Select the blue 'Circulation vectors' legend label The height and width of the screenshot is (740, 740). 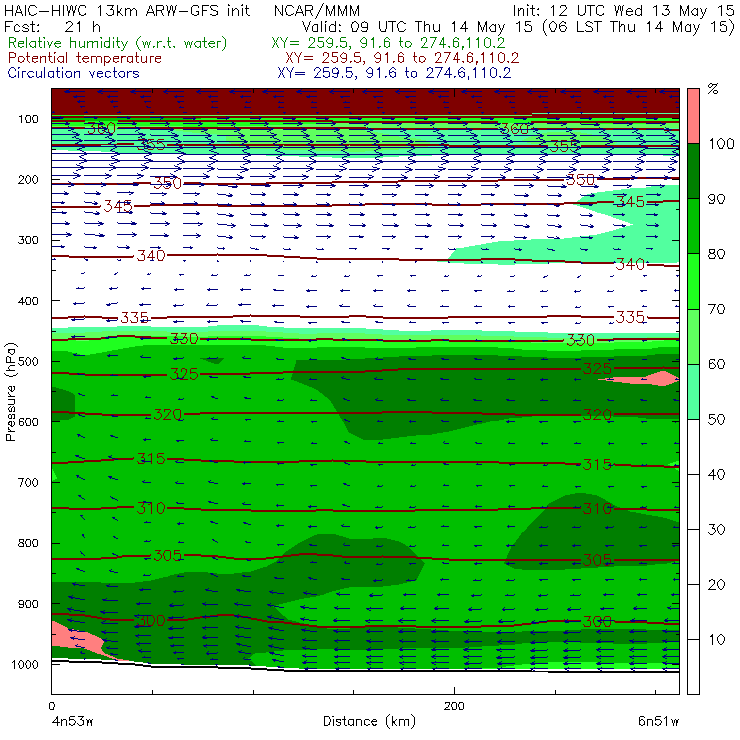tap(73, 73)
